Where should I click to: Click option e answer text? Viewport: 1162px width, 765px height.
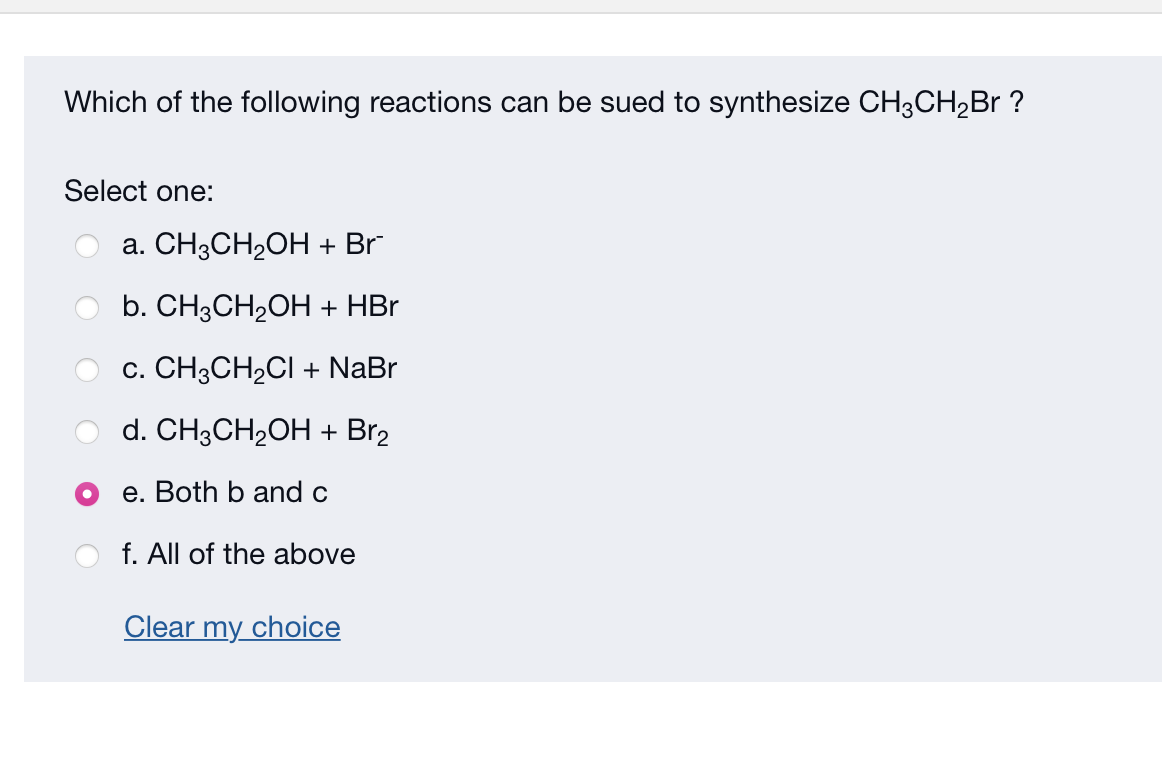click(224, 492)
